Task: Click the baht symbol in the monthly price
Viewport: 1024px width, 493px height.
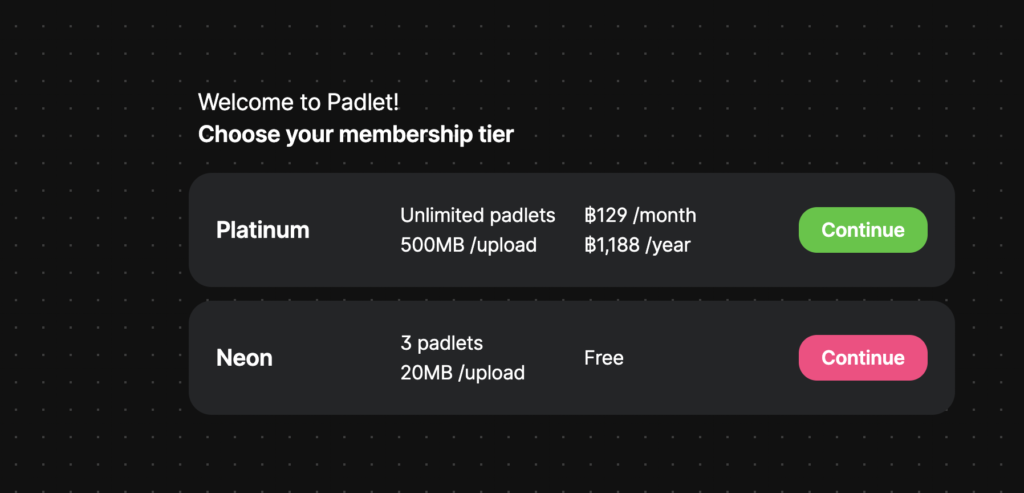Action: tap(590, 215)
